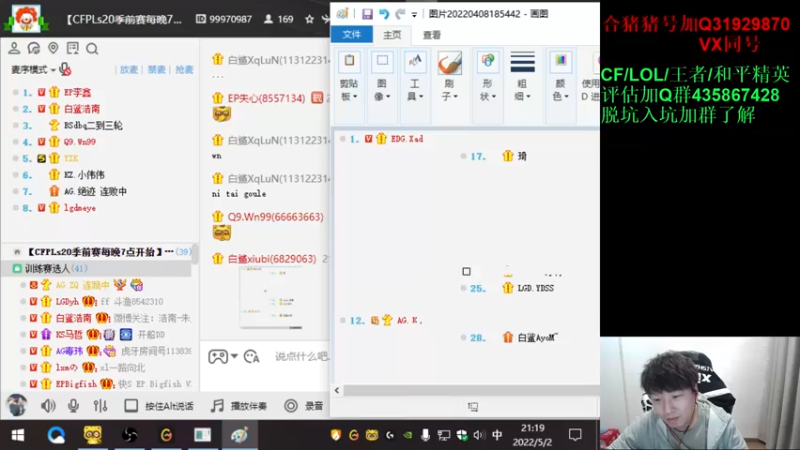Image resolution: width=800 pixels, height=450 pixels.
Task: Click sender name Q9.Wn99(66663663) in chat
Action: tap(276, 217)
